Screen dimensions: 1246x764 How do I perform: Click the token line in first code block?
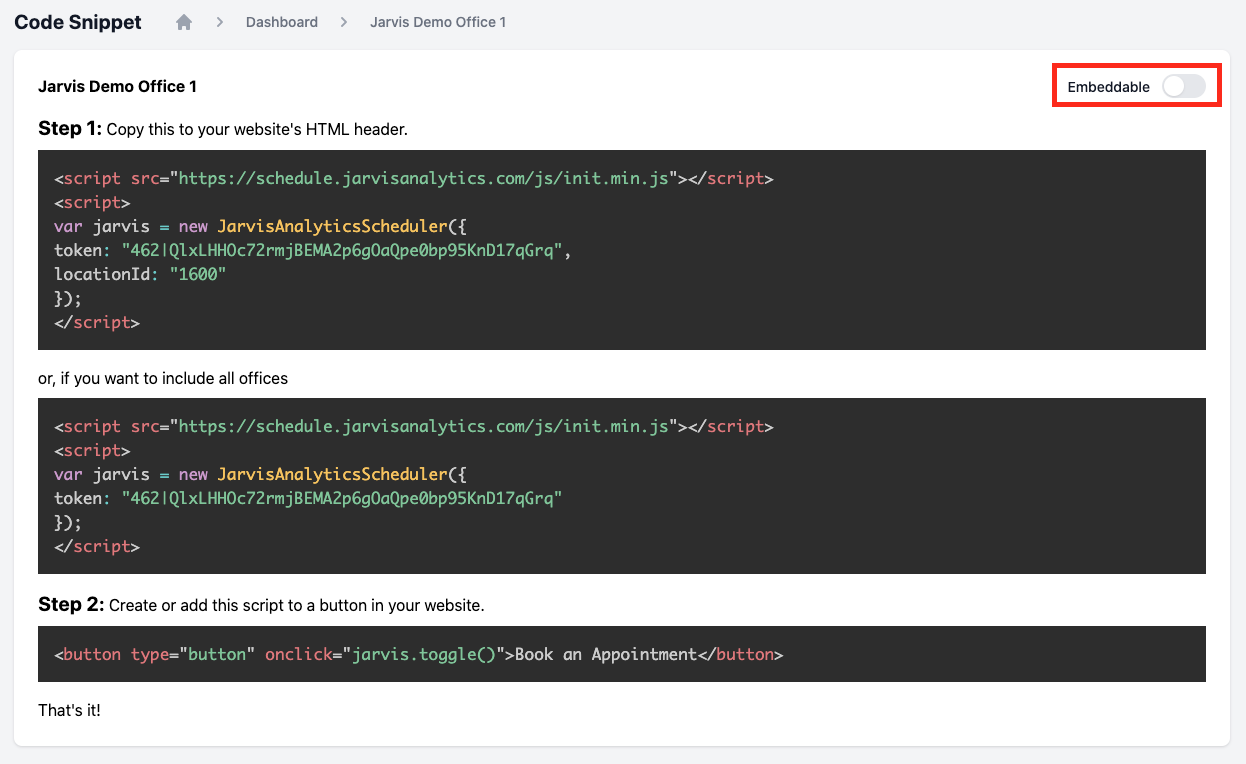tap(312, 250)
